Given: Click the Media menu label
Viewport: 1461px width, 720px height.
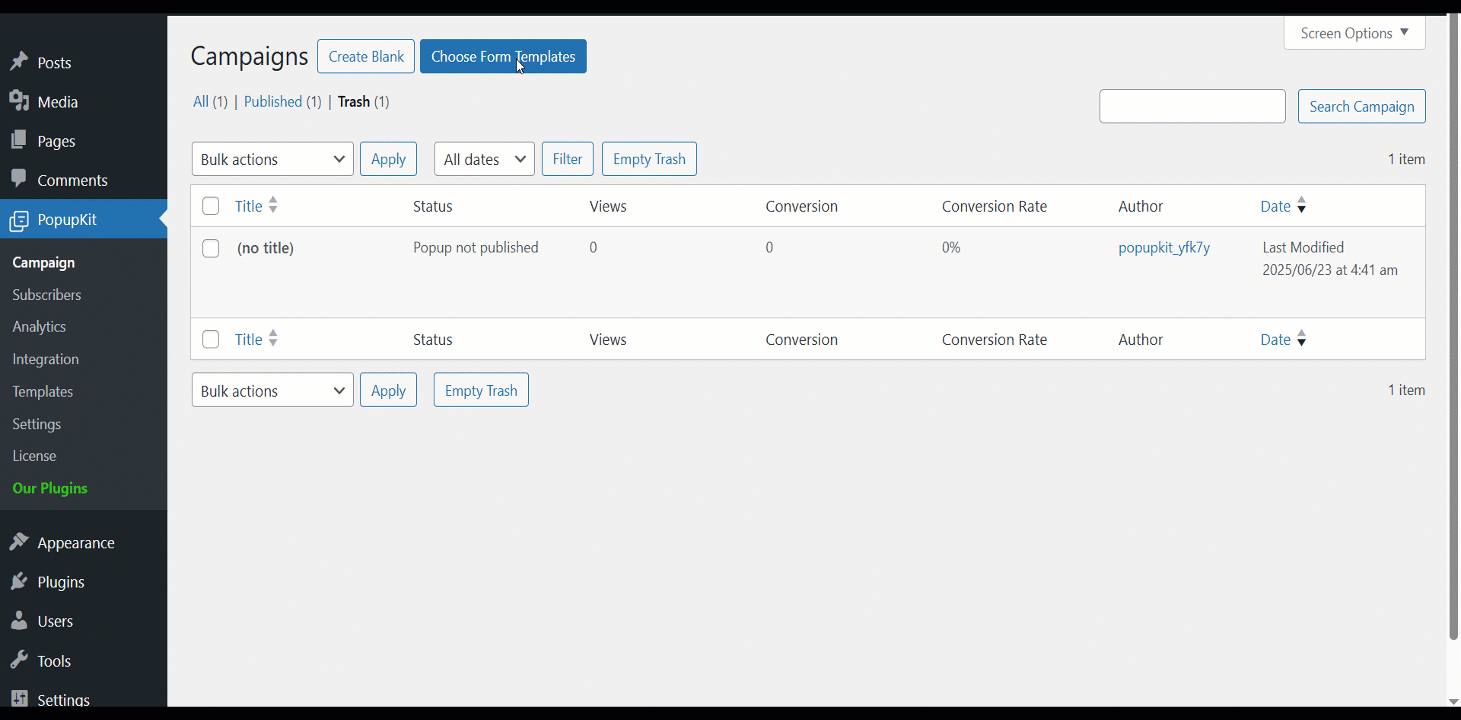Looking at the screenshot, I should [57, 102].
